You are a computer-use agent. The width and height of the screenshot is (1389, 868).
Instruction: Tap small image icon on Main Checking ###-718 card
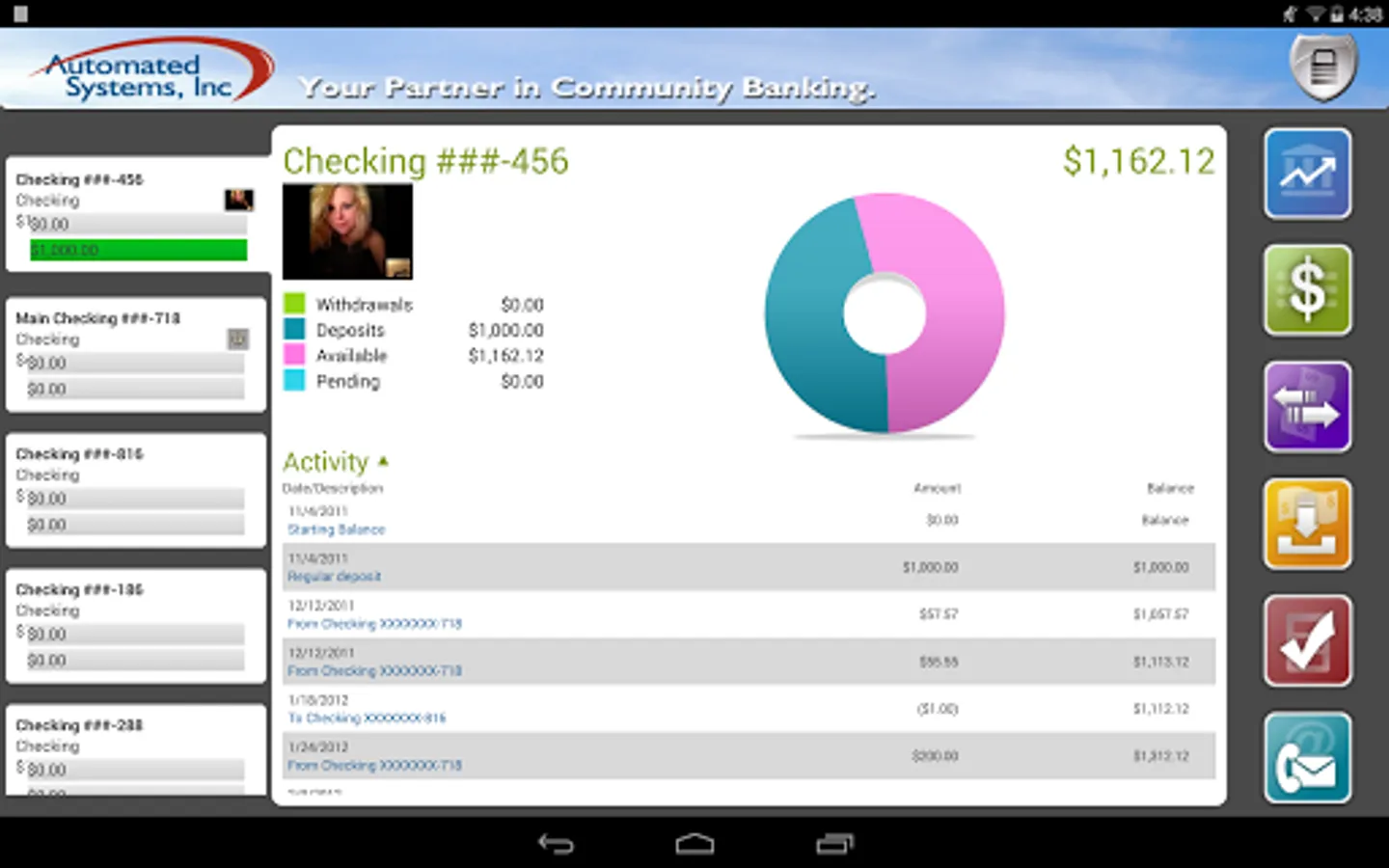(237, 339)
